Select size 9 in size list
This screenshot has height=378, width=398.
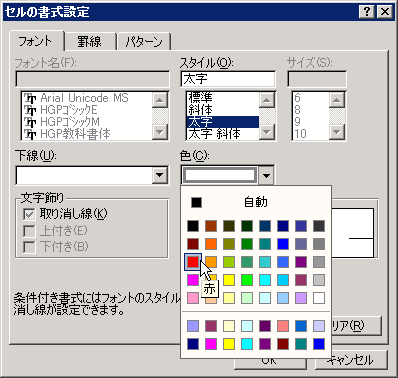coord(311,122)
